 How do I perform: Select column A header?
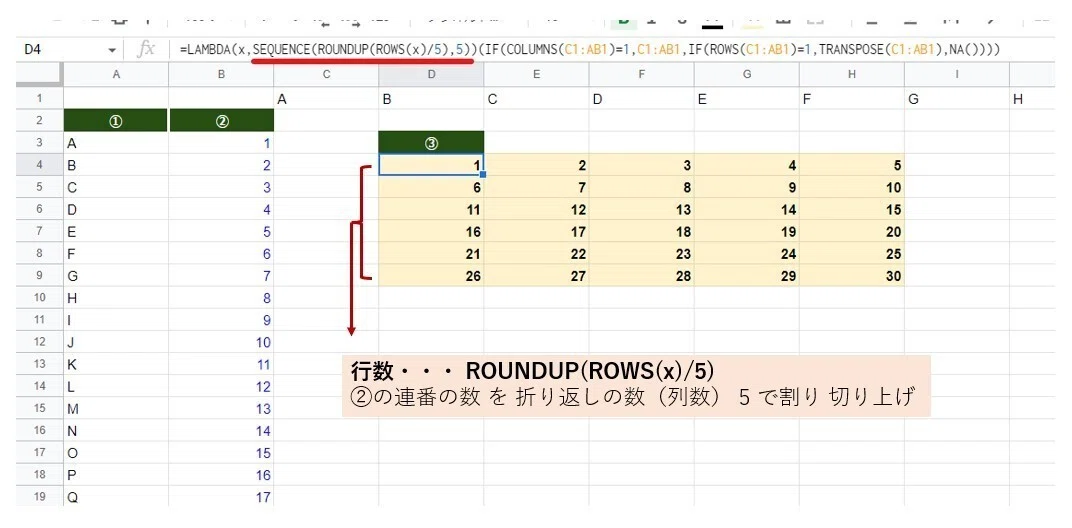(x=116, y=74)
